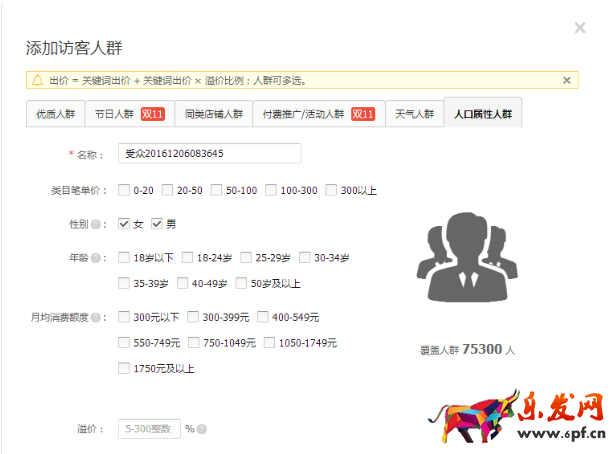This screenshot has height=454, width=616.
Task: Dismiss the yellow bid formula notice
Action: (566, 80)
